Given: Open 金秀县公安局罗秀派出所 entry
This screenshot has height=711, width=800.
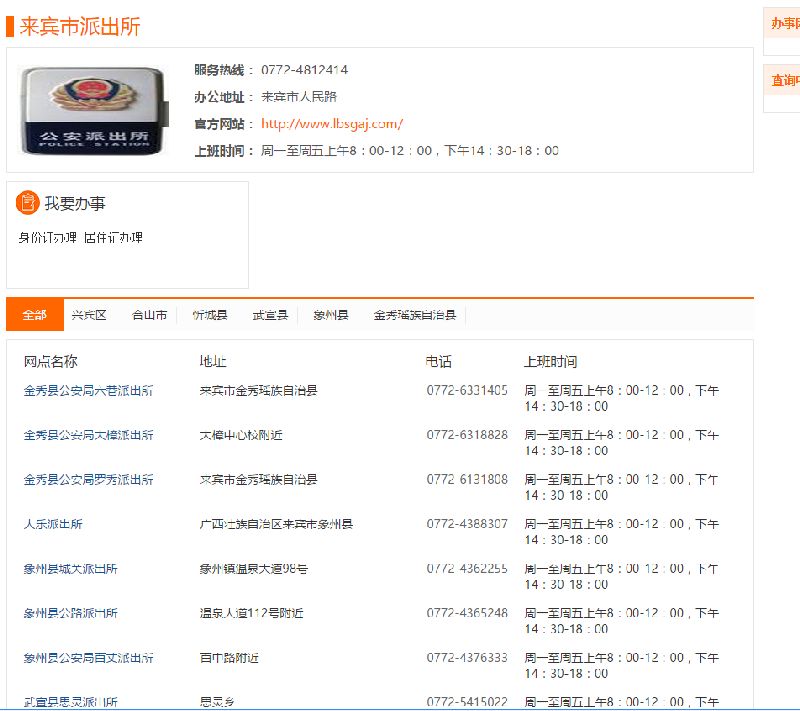Looking at the screenshot, I should (x=89, y=480).
